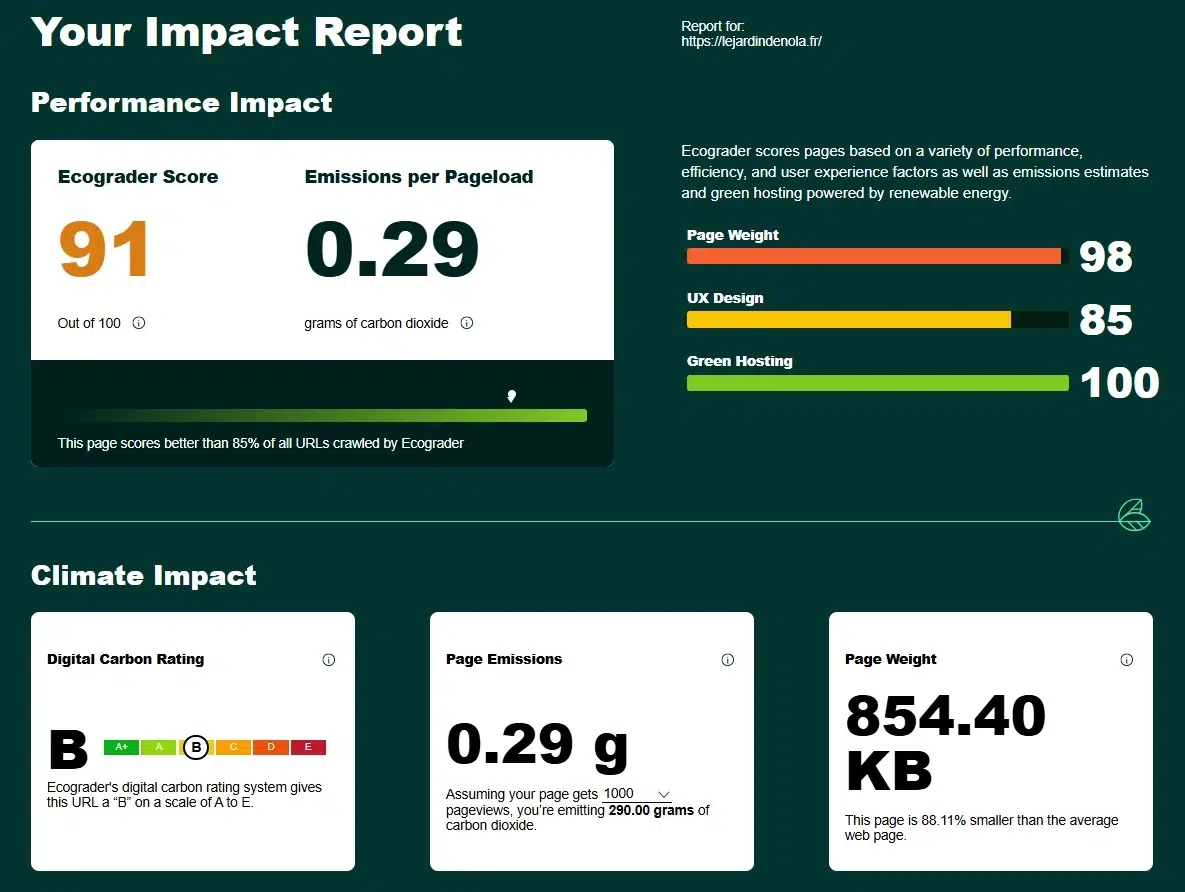Open the 1000 pageviews dropdown

click(636, 794)
